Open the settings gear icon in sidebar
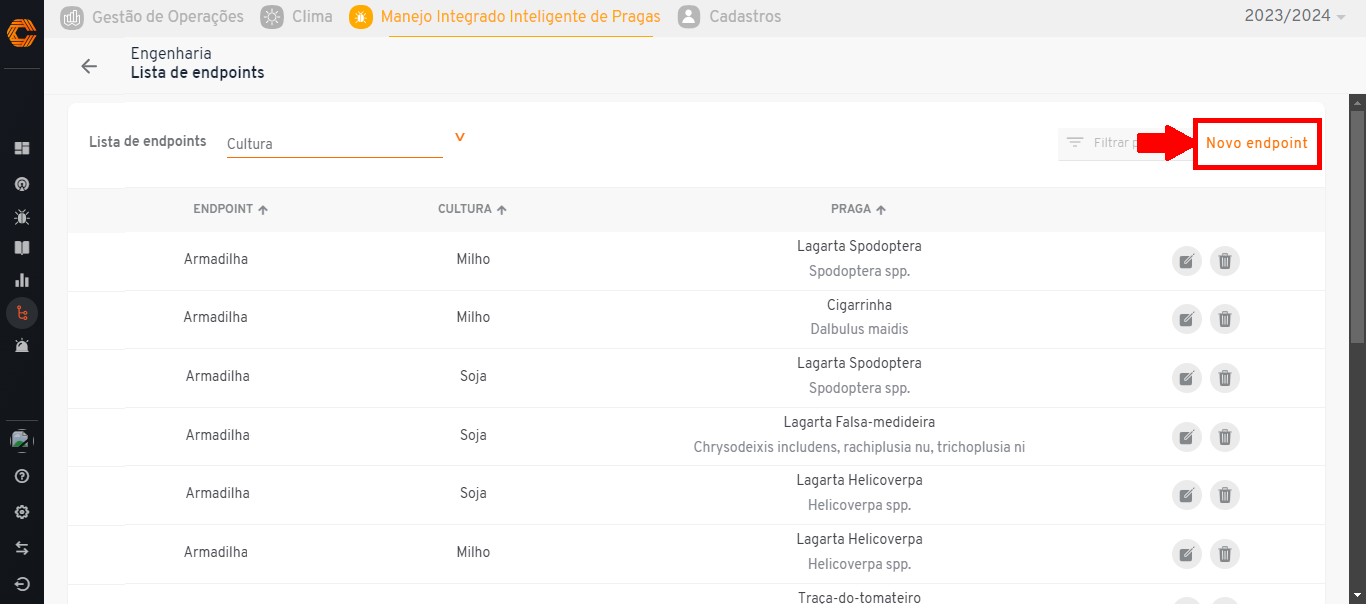The image size is (1366, 604). 22,512
